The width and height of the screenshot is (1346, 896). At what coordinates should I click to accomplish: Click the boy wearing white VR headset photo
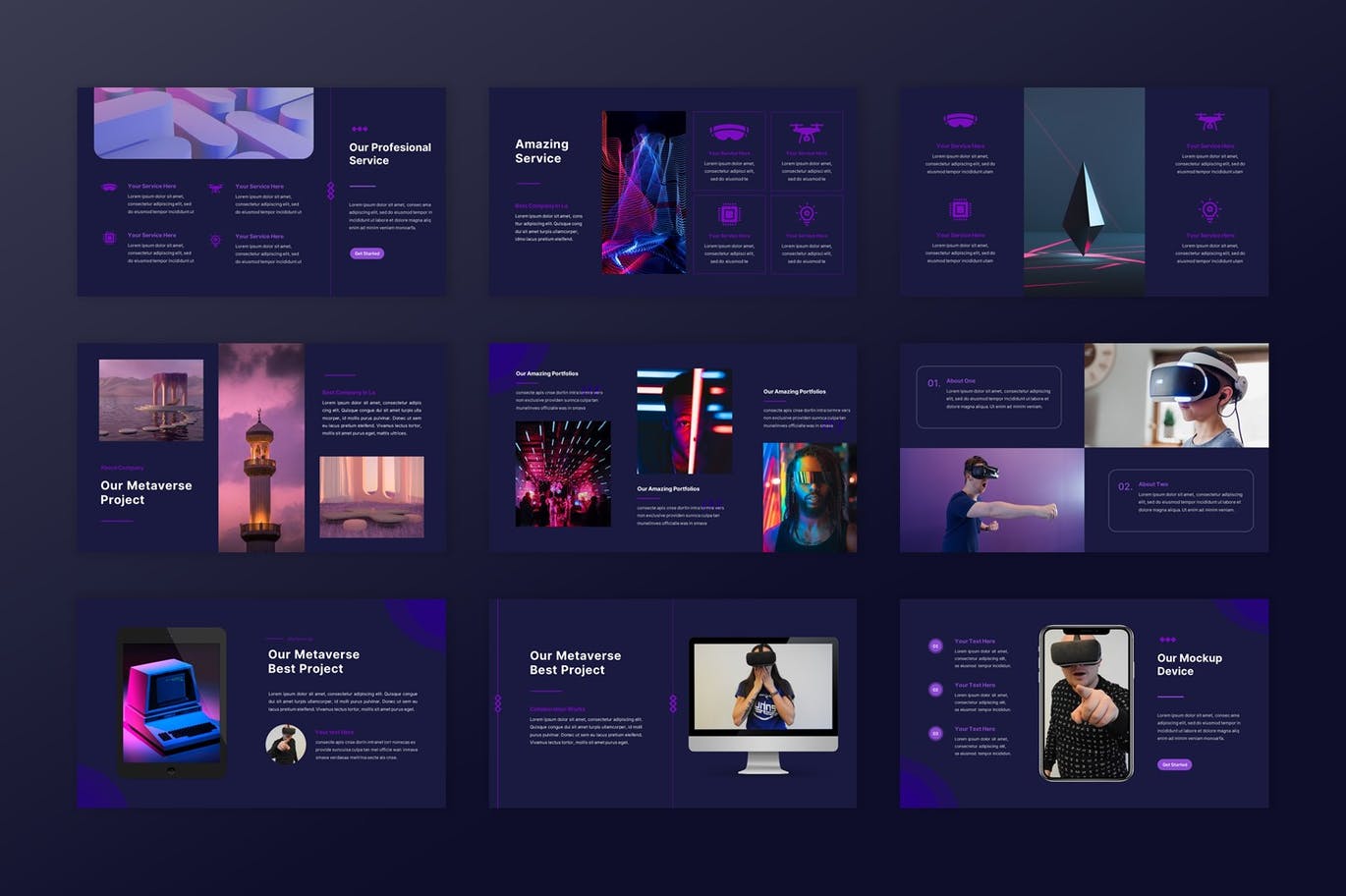(1176, 395)
